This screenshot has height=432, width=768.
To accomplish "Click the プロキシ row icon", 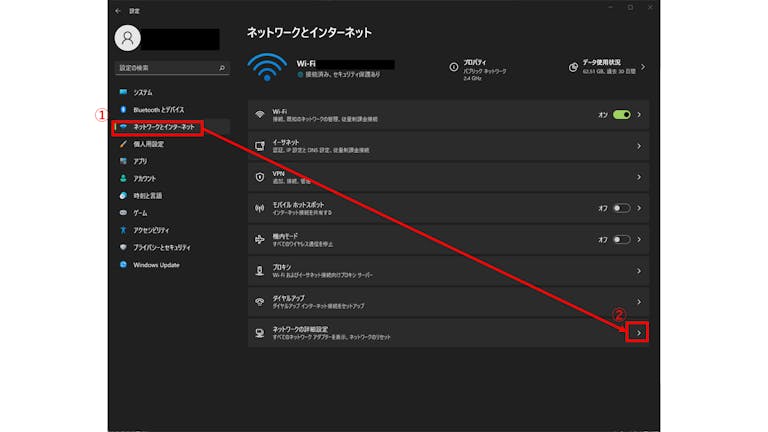I will click(x=260, y=271).
